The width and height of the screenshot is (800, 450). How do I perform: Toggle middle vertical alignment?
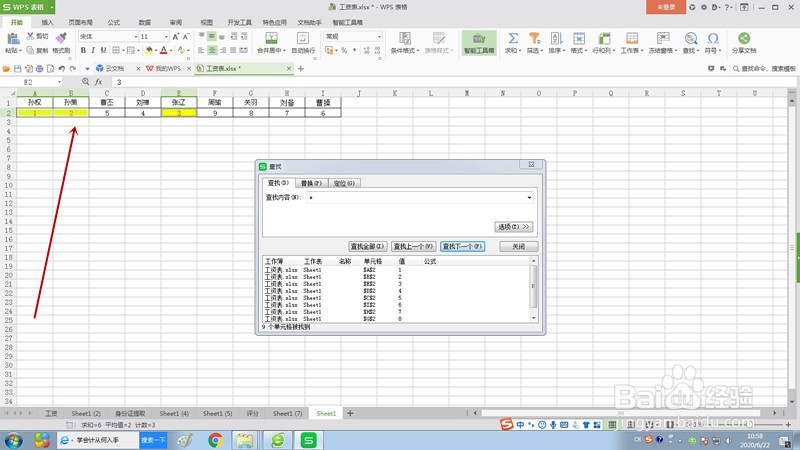212,36
